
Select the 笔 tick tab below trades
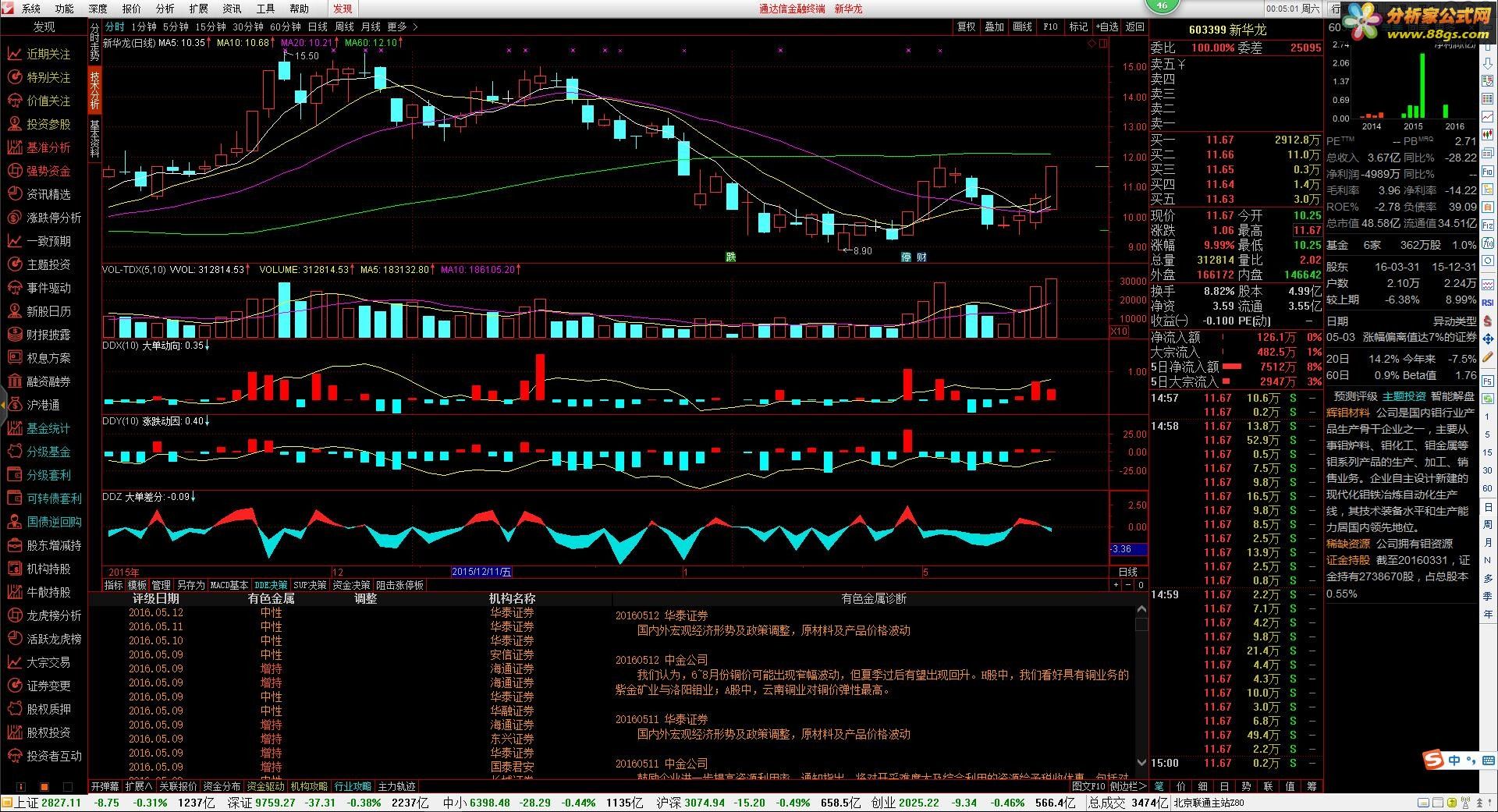click(x=1159, y=786)
